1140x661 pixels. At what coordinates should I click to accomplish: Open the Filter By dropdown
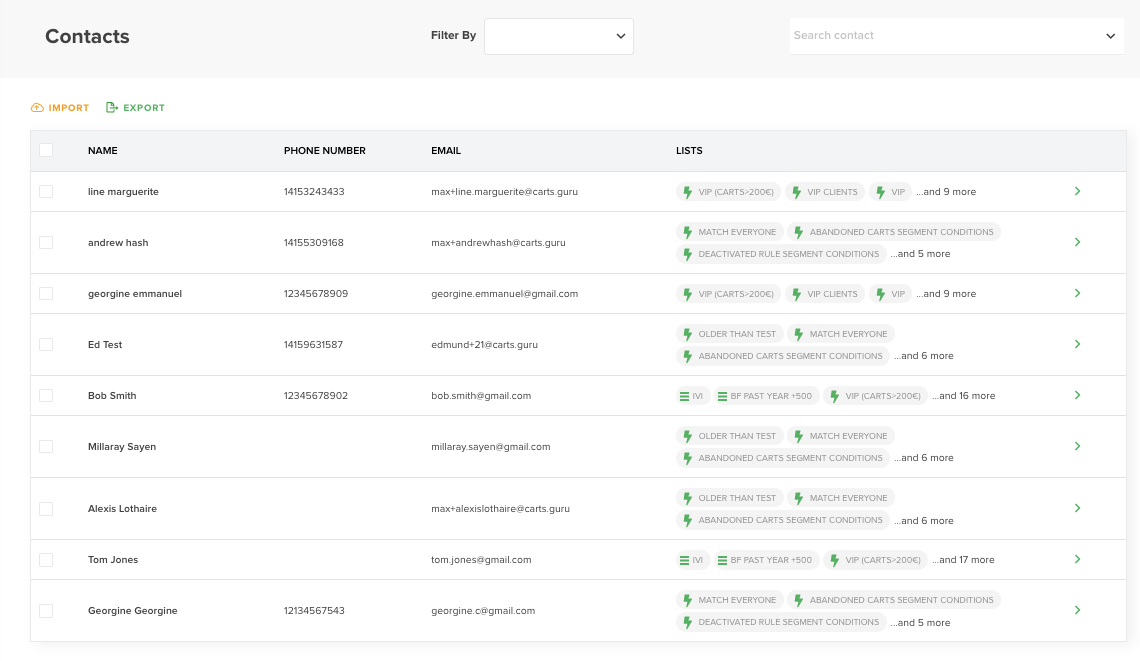(558, 36)
